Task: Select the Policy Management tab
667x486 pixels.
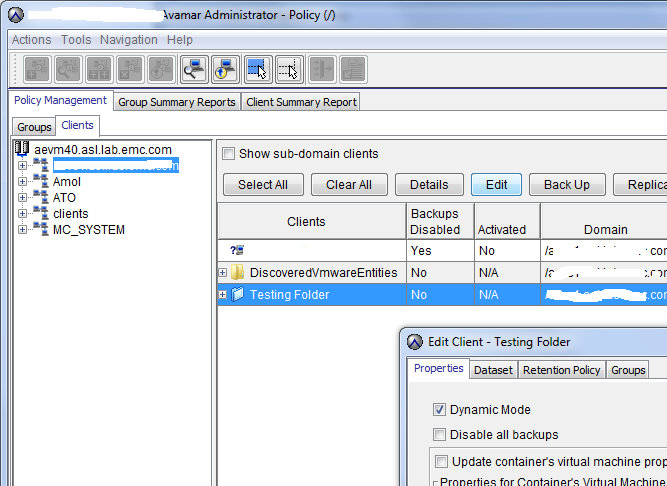Action: [x=60, y=100]
